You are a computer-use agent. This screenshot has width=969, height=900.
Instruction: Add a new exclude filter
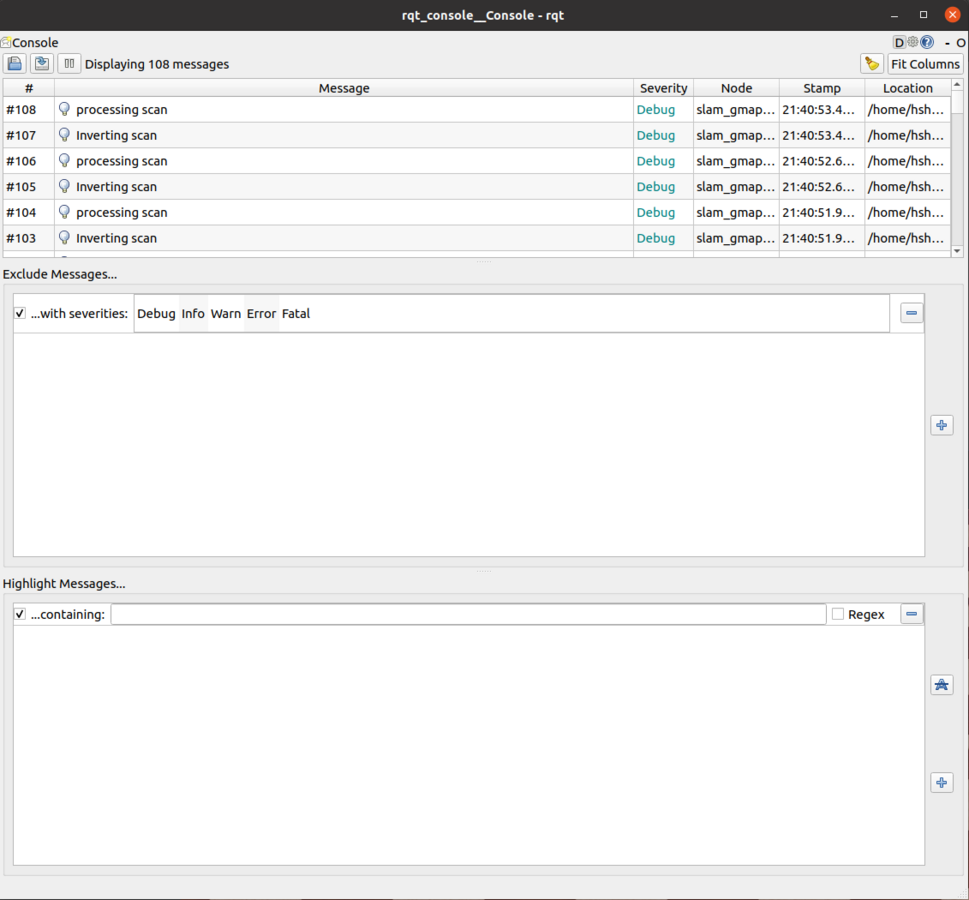click(x=941, y=425)
